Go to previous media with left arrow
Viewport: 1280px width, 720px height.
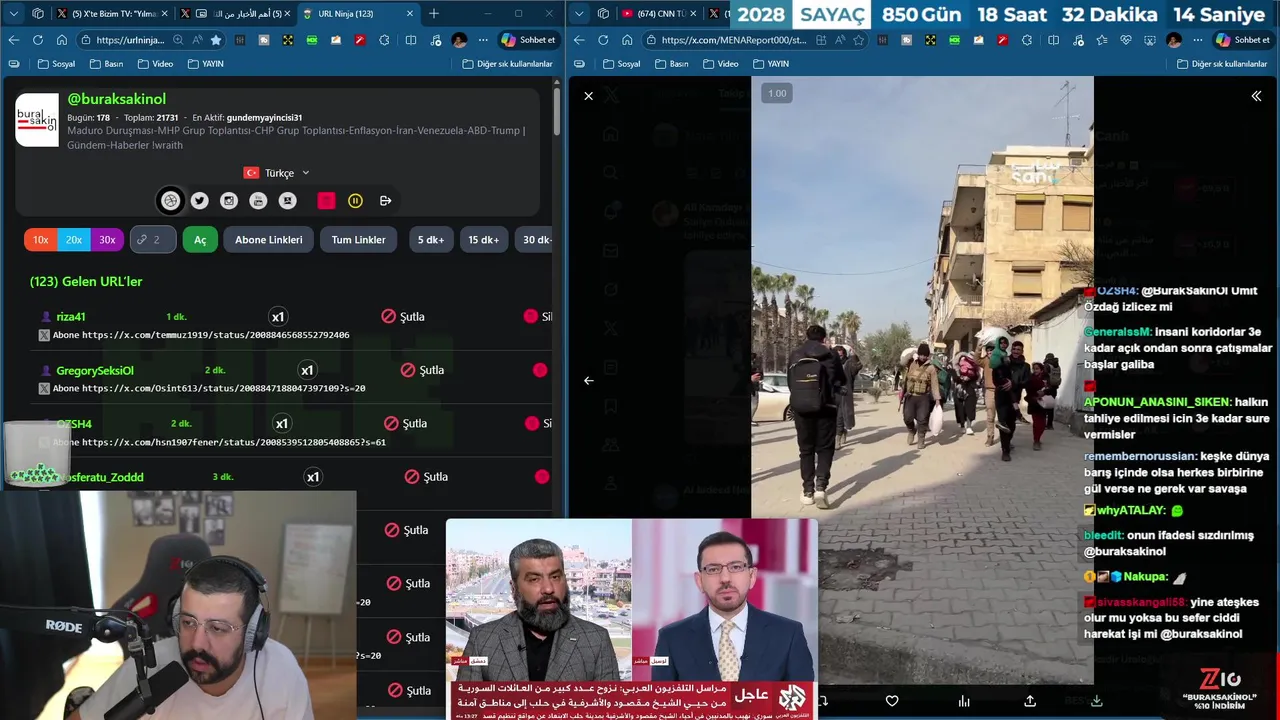click(x=589, y=381)
